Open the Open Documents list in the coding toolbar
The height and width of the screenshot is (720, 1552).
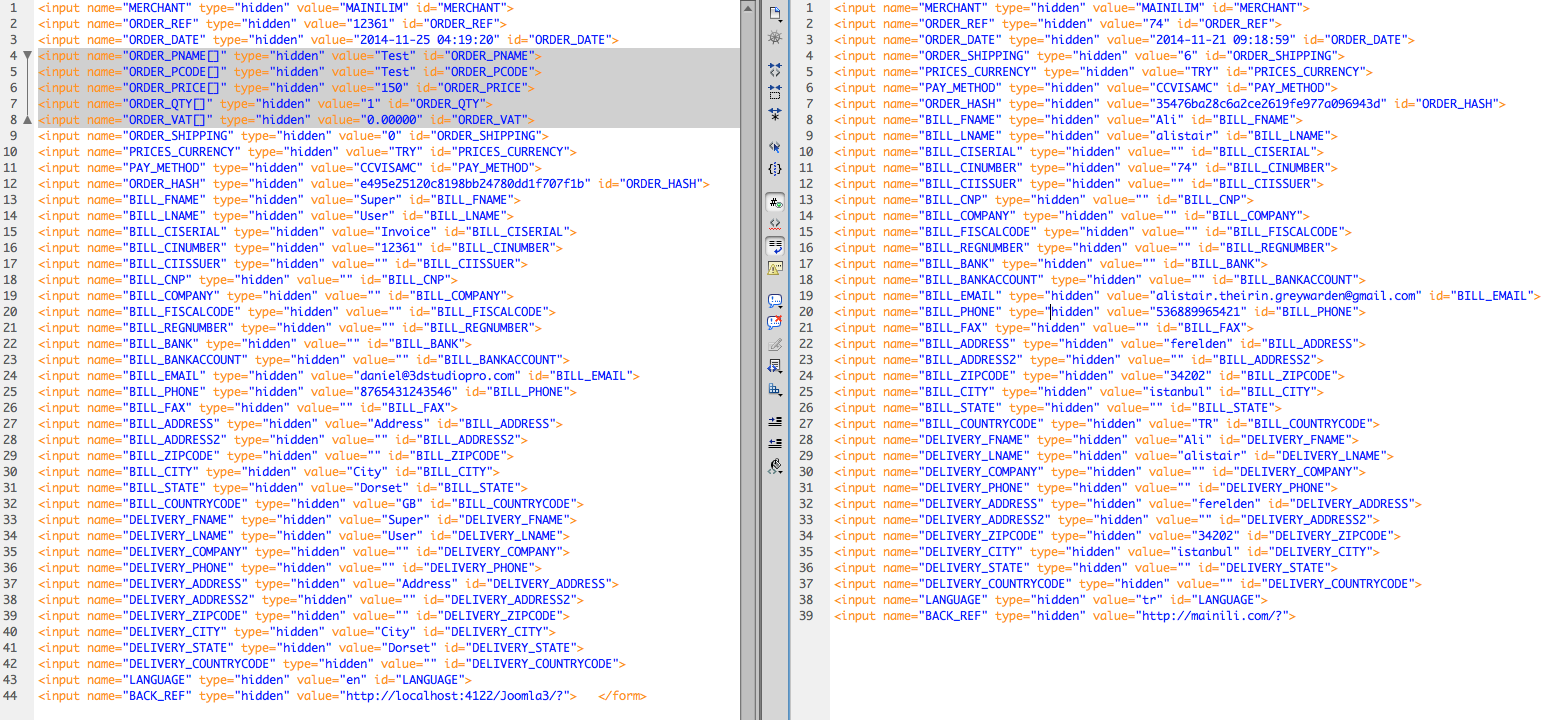pyautogui.click(x=775, y=14)
